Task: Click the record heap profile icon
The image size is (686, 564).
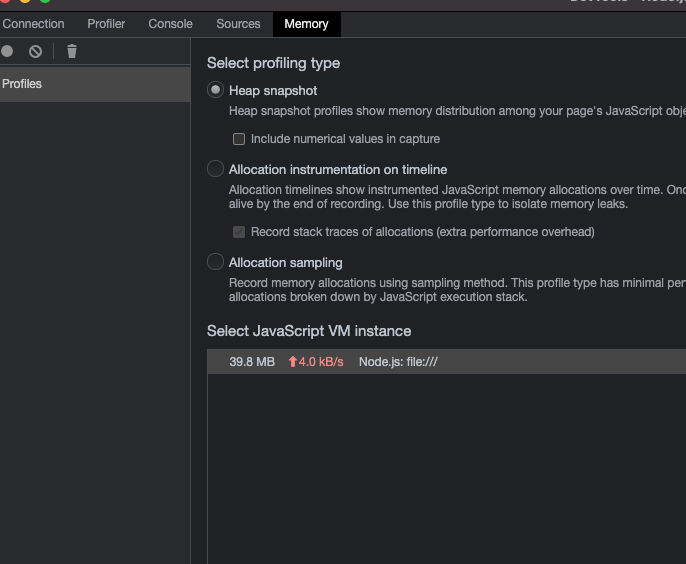Action: tap(8, 51)
